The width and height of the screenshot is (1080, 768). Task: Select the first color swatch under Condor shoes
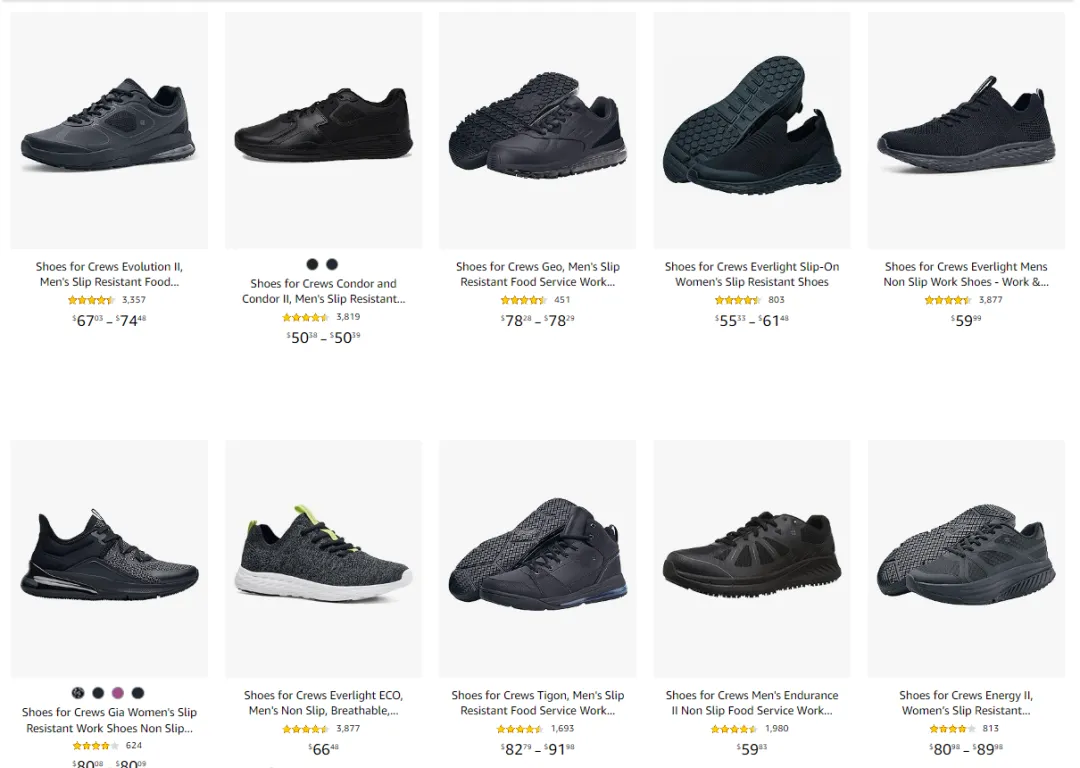click(x=312, y=264)
